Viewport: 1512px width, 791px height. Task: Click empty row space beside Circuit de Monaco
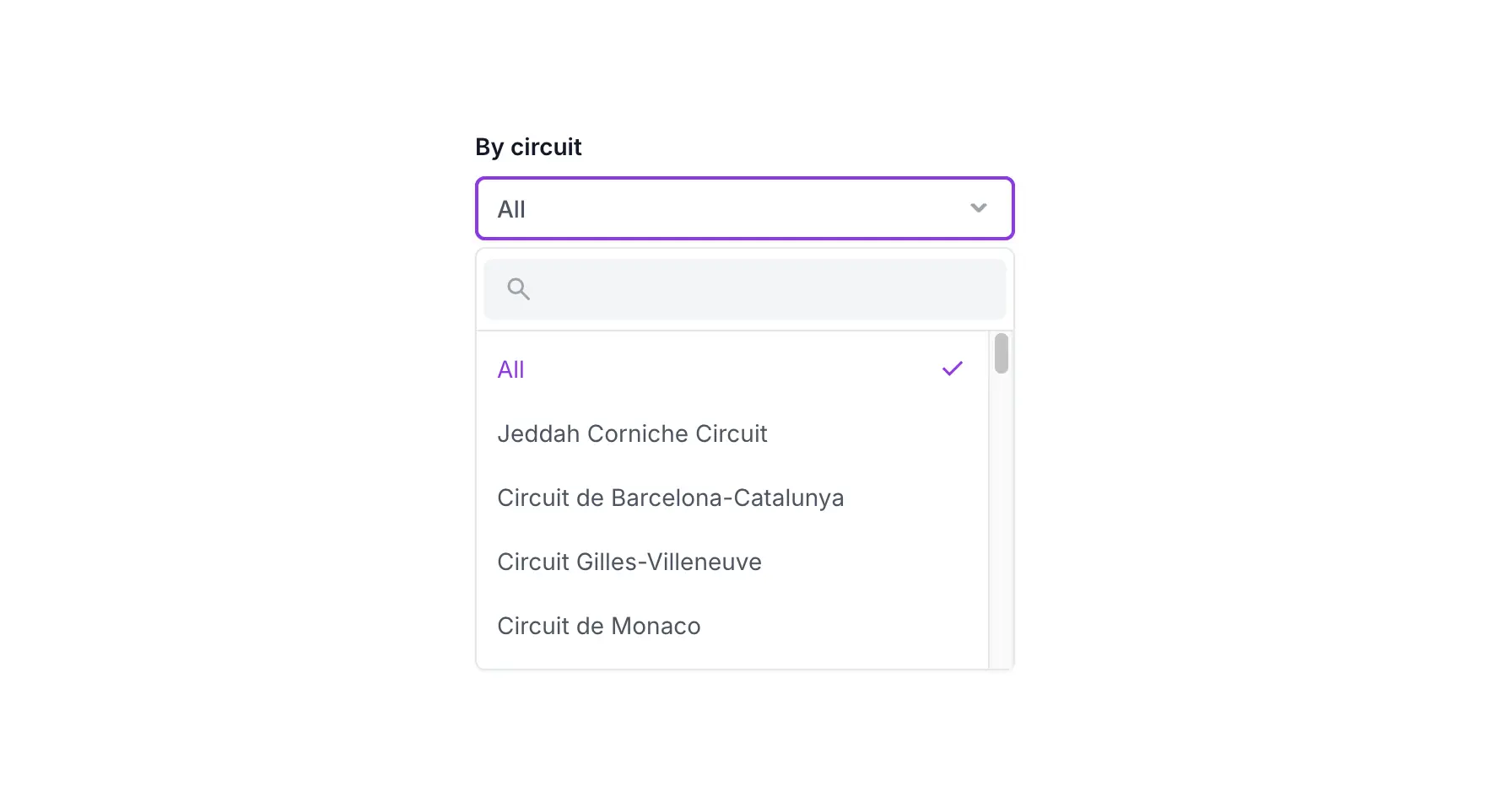pos(844,626)
